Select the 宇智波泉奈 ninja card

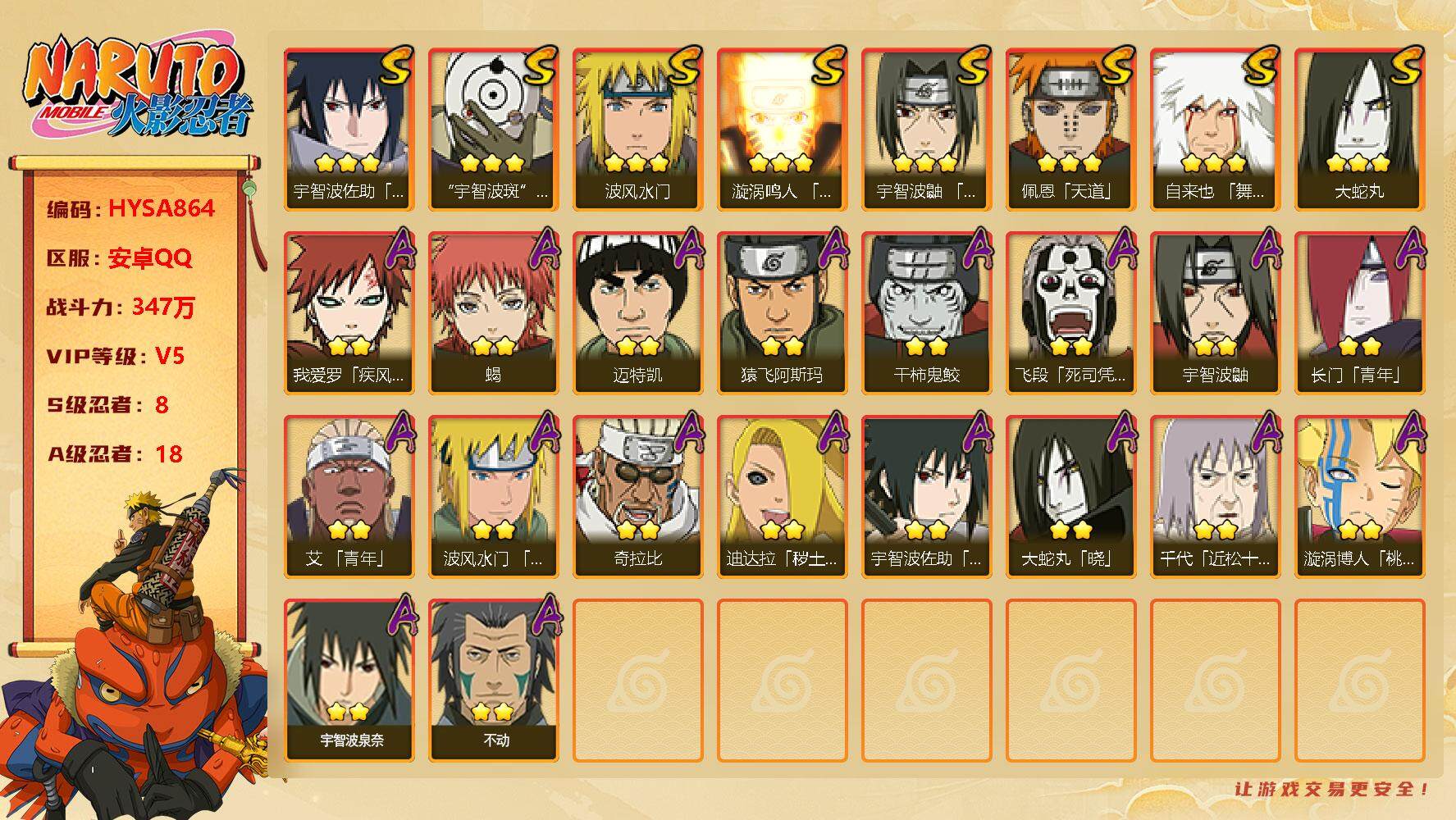click(349, 681)
